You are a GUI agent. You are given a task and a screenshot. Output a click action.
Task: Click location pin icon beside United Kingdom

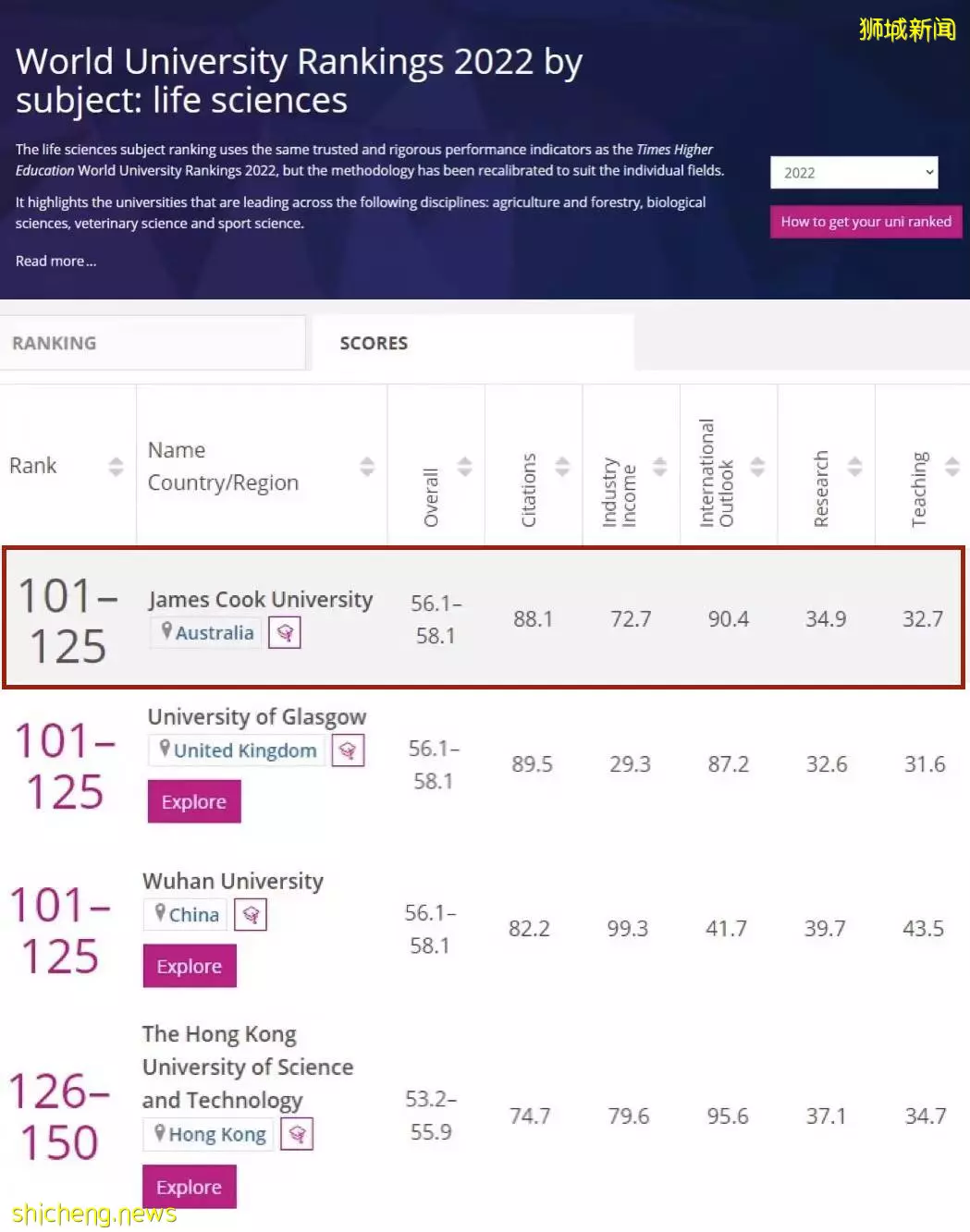[x=165, y=749]
